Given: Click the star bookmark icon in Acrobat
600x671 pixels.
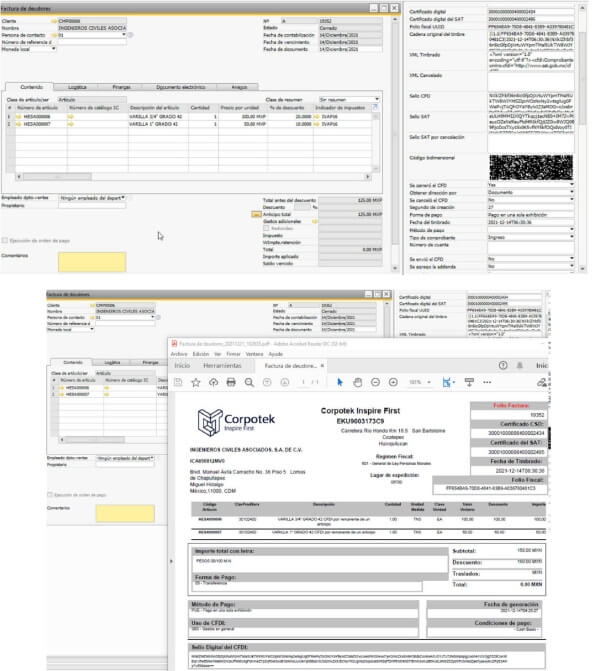Looking at the screenshot, I should point(196,382).
